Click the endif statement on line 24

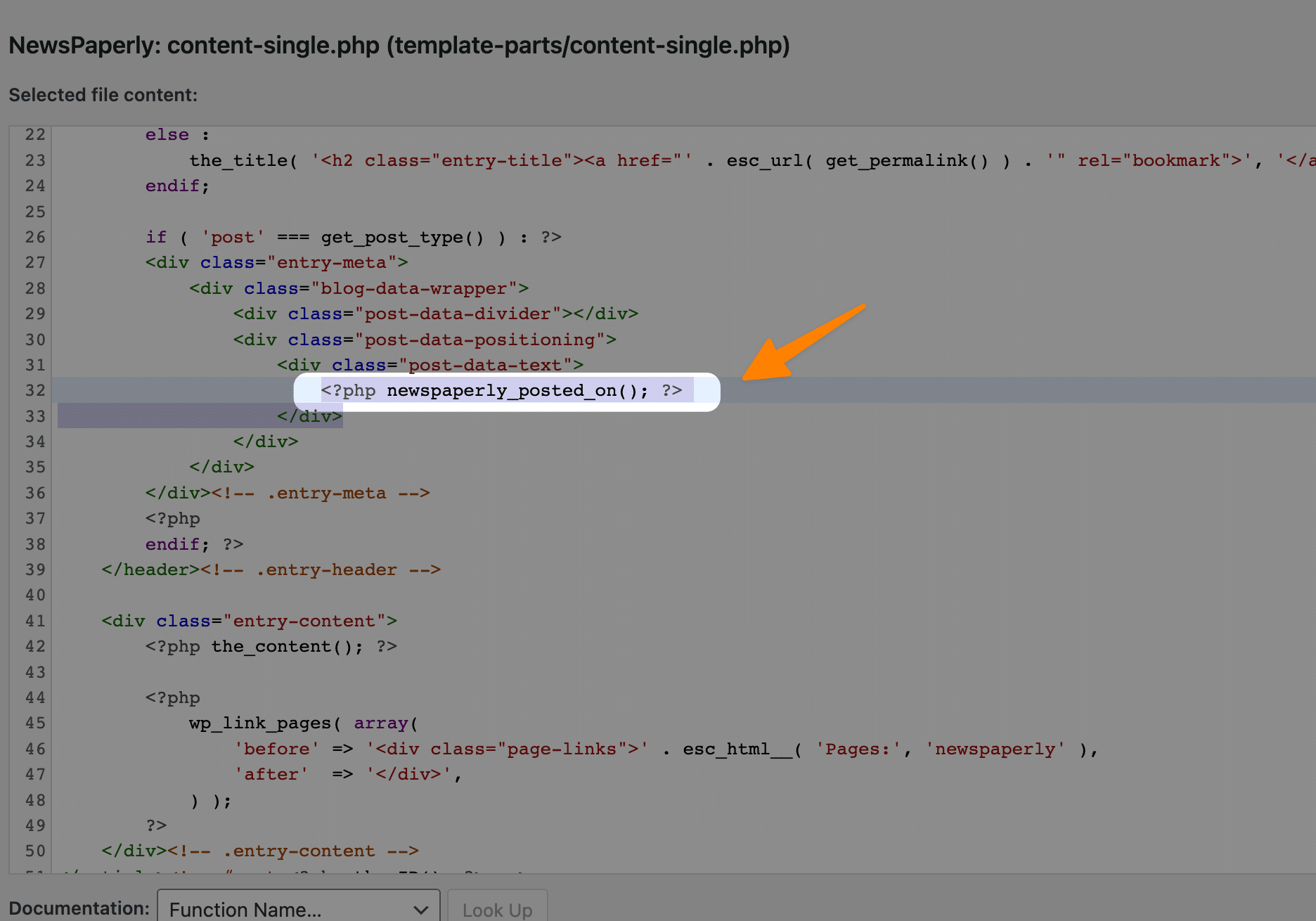(x=174, y=186)
